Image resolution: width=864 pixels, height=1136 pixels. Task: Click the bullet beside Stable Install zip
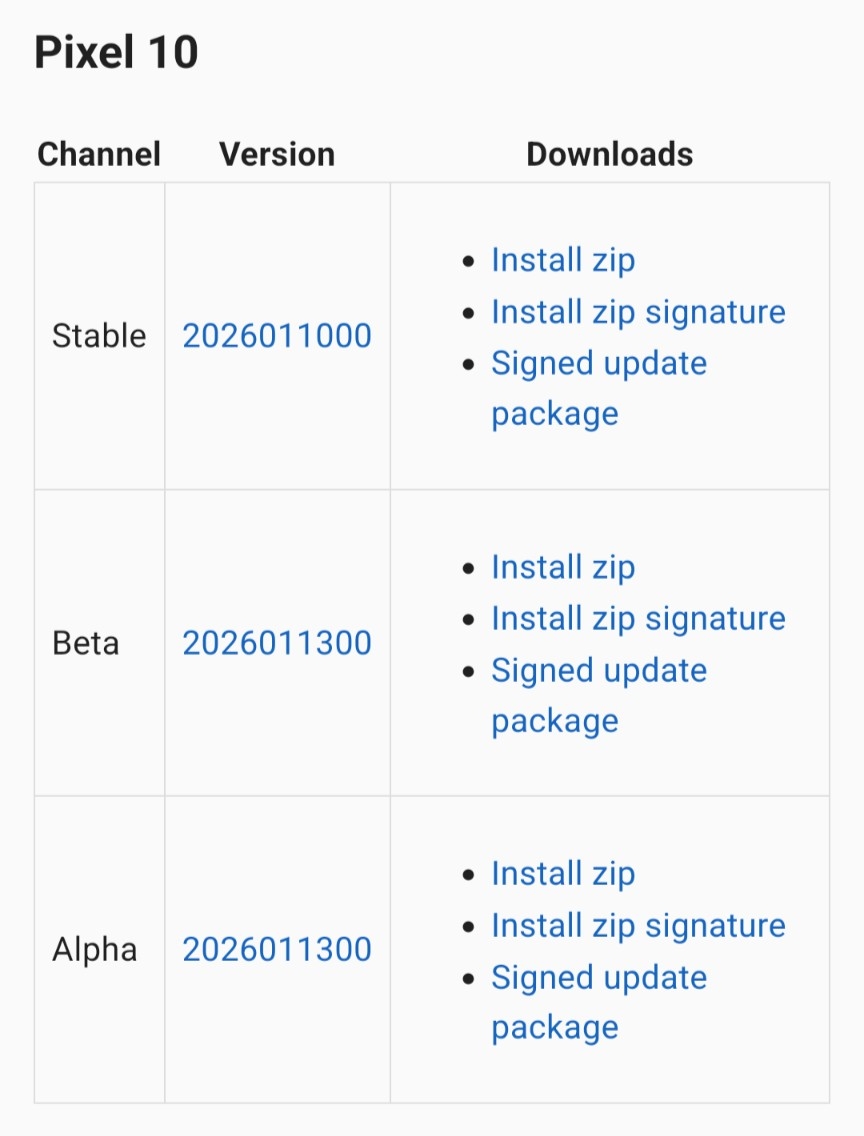468,261
